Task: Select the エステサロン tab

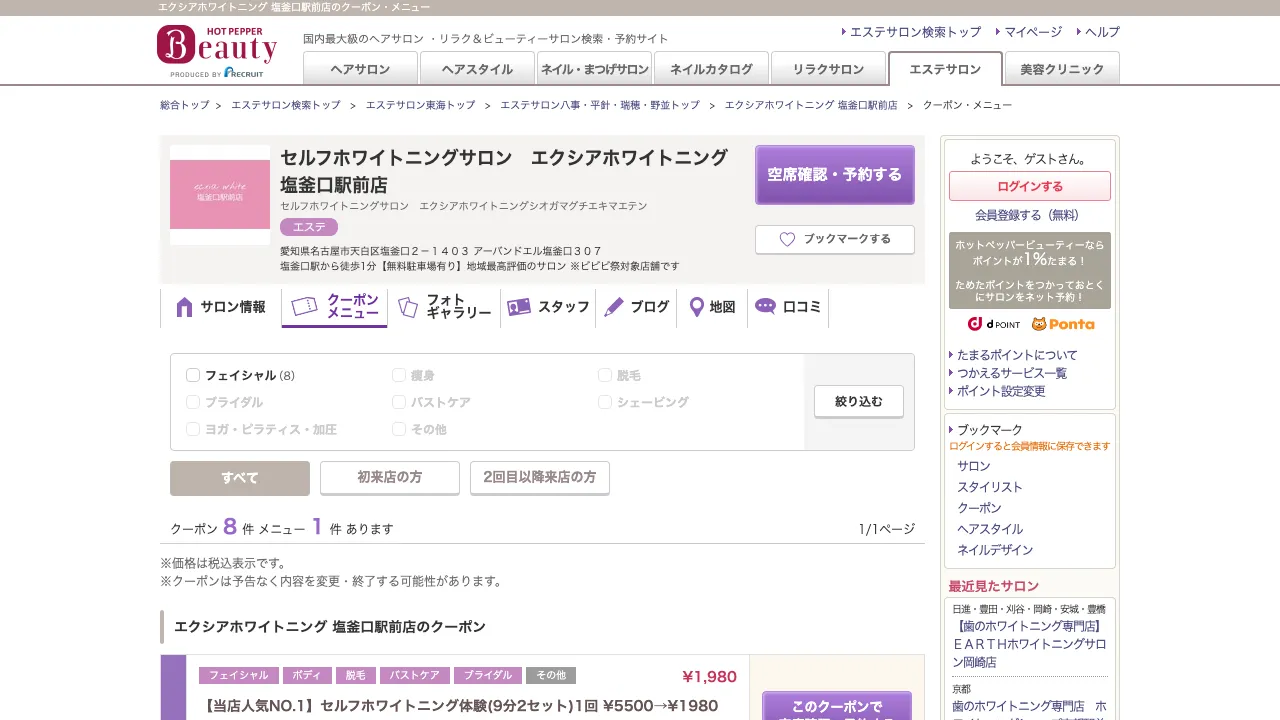Action: pyautogui.click(x=945, y=69)
